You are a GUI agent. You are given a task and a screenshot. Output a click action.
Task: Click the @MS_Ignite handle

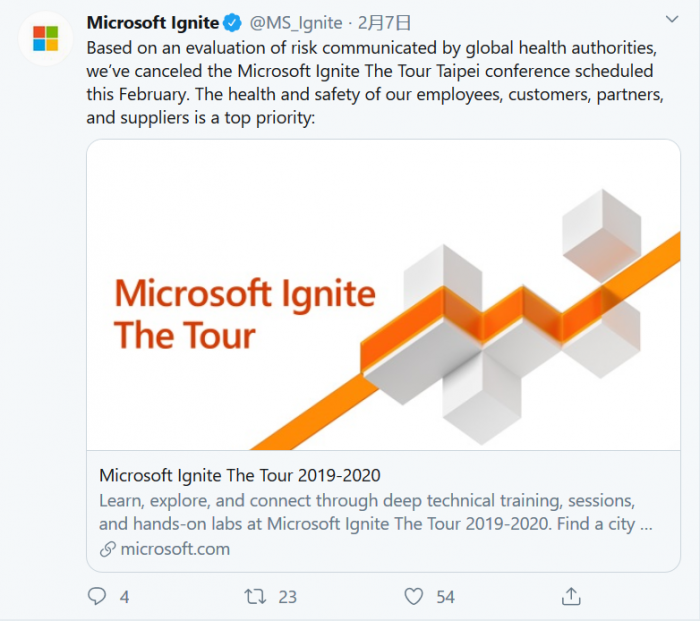click(297, 22)
